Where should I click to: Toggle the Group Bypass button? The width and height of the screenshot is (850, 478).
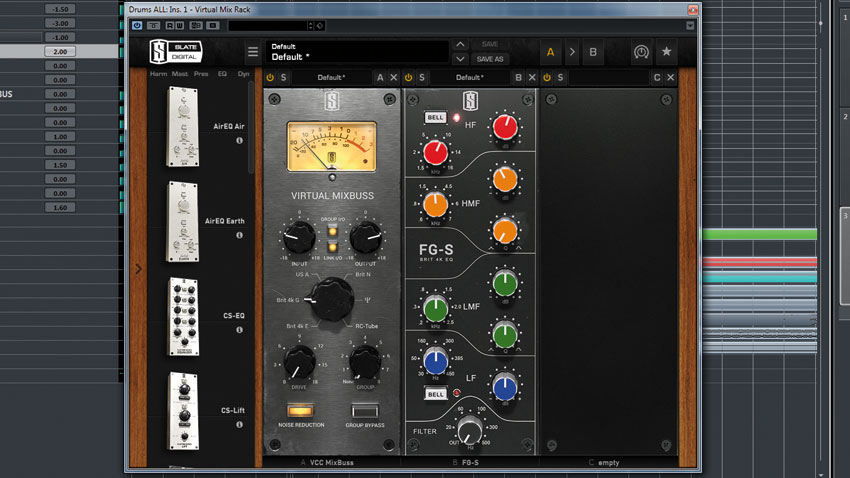point(365,410)
